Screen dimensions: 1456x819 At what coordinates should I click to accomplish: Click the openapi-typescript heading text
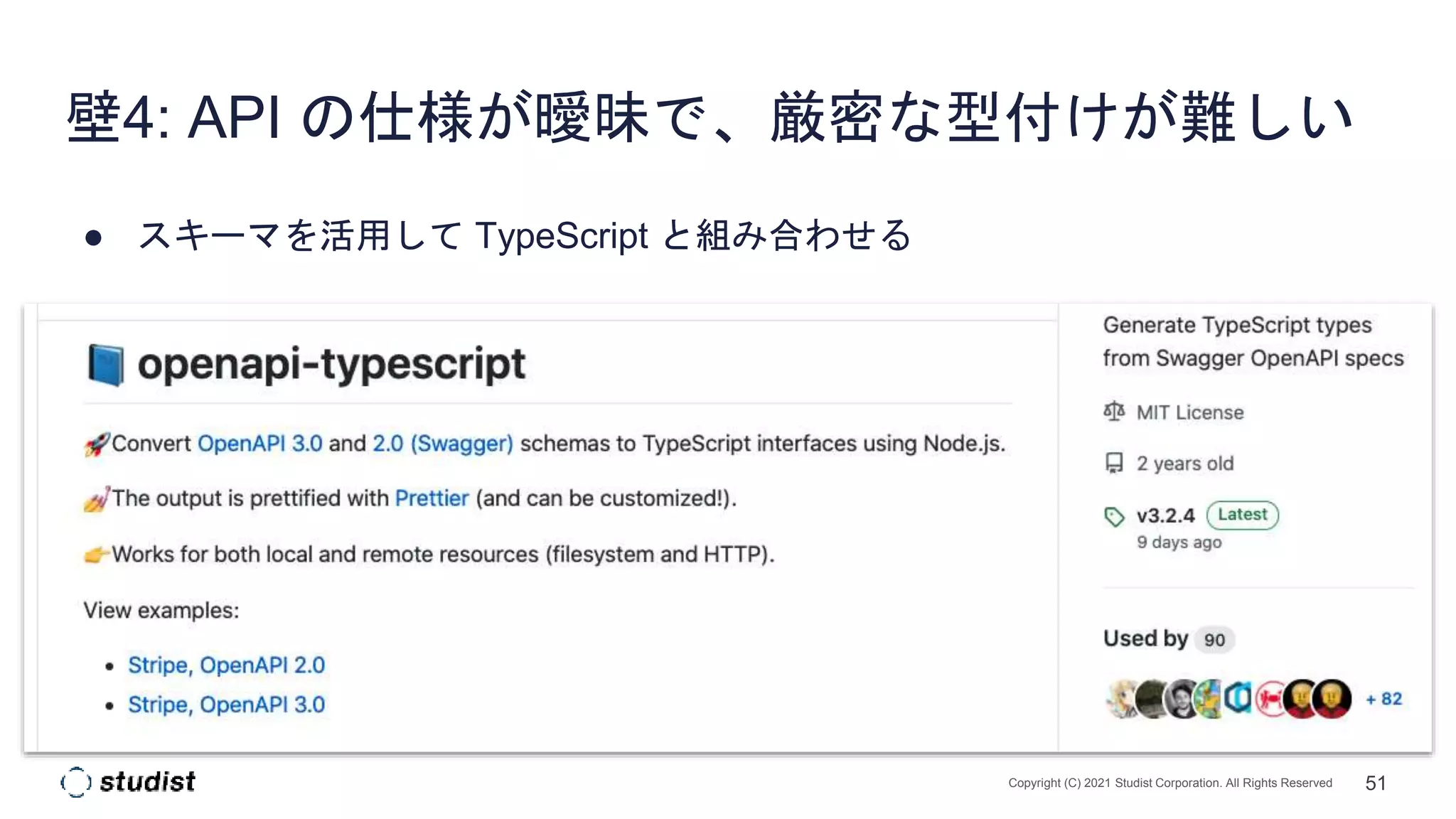click(x=331, y=365)
